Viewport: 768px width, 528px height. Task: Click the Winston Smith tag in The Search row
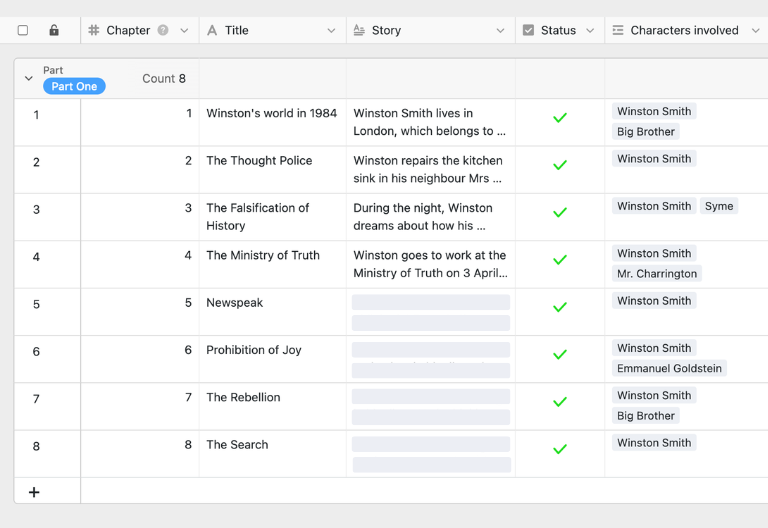coord(654,443)
